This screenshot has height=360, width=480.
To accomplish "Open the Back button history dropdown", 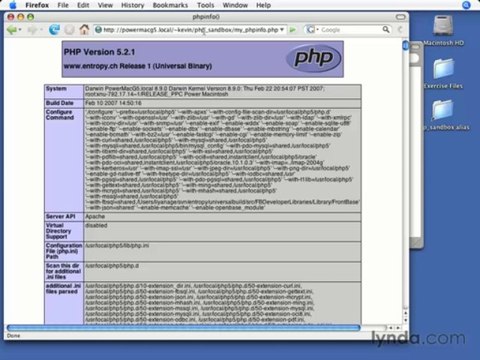I will click(20, 30).
